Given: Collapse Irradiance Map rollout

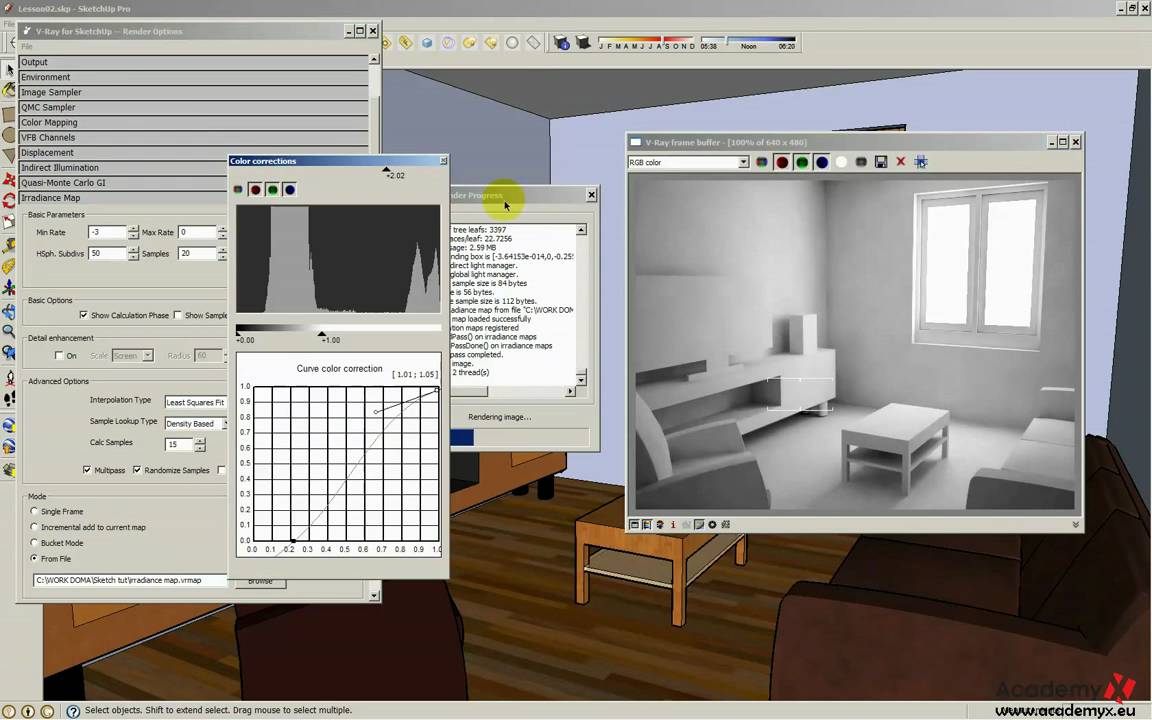Looking at the screenshot, I should pyautogui.click(x=123, y=198).
